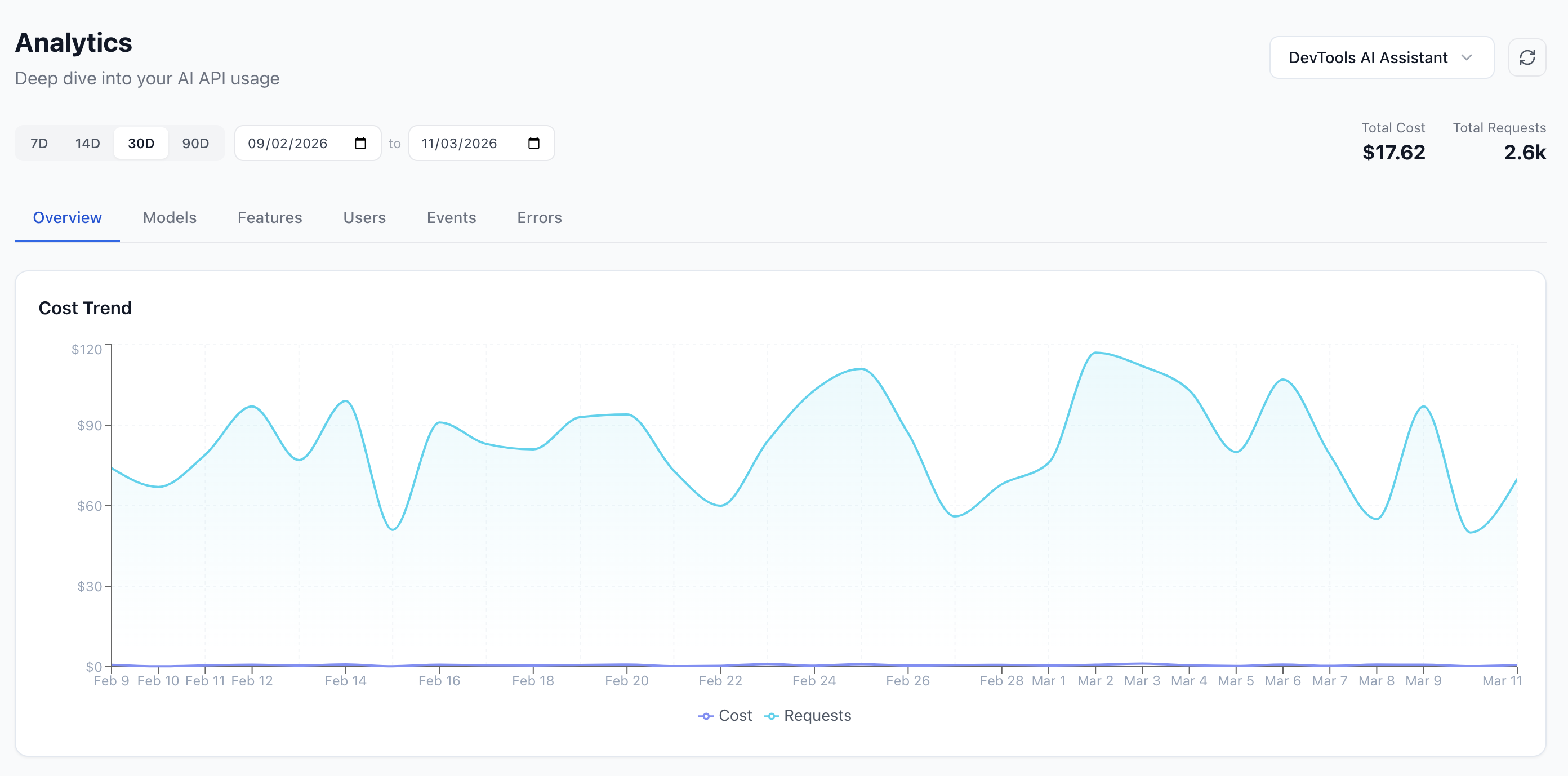
Task: Open the end date calendar picker
Action: point(534,143)
